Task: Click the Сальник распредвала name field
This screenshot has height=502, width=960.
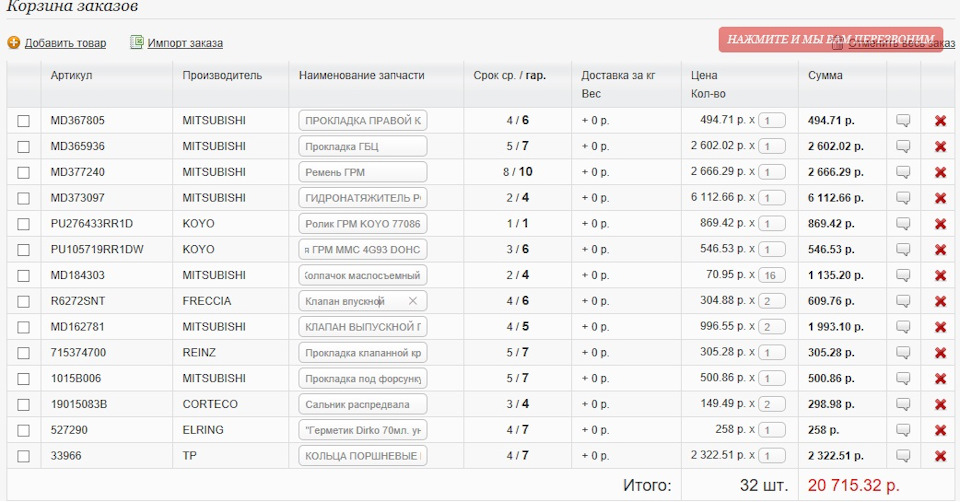Action: pos(362,404)
